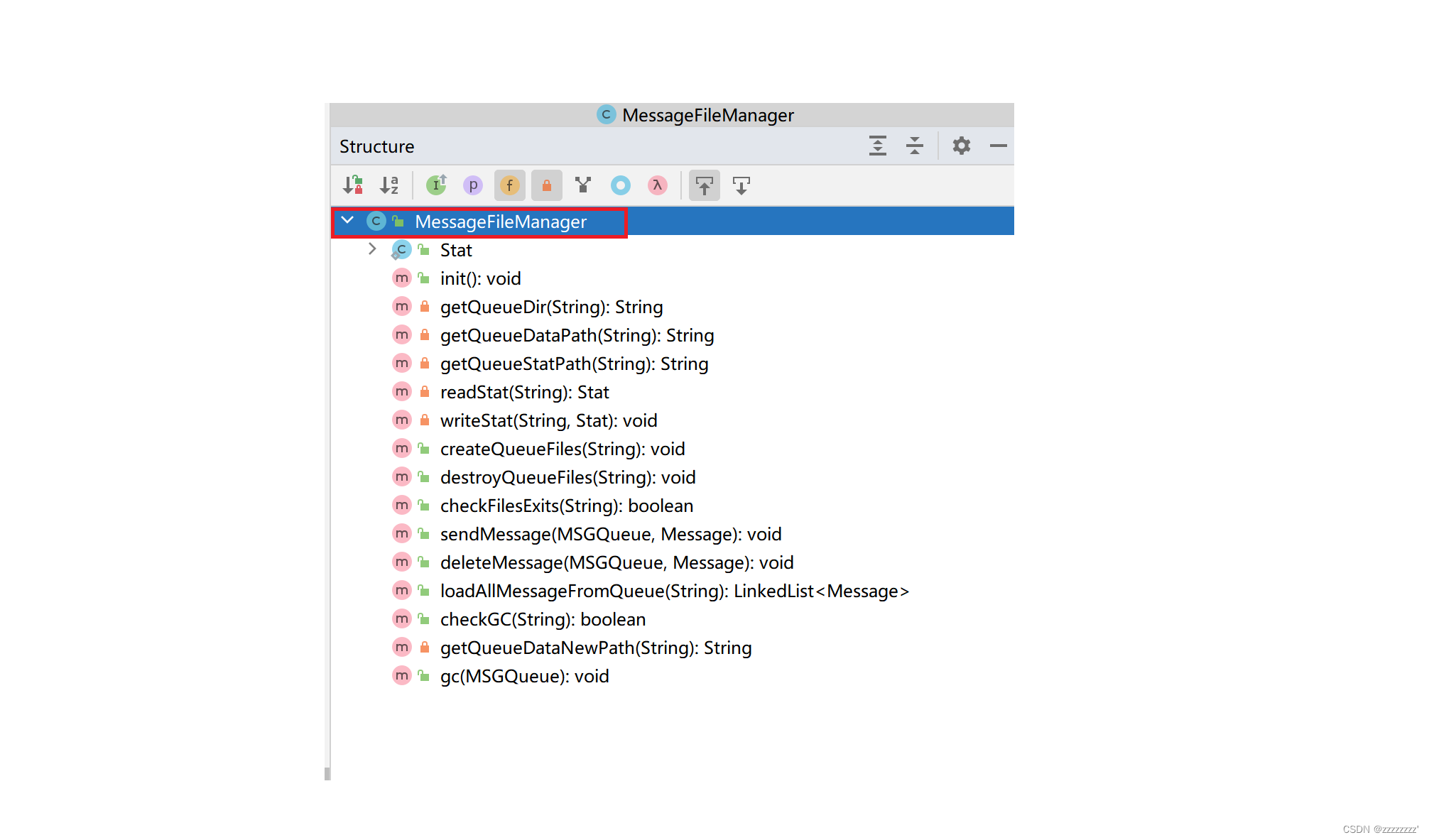
Task: Click method icon beside loadAllMessageFromQueue
Action: coord(402,590)
